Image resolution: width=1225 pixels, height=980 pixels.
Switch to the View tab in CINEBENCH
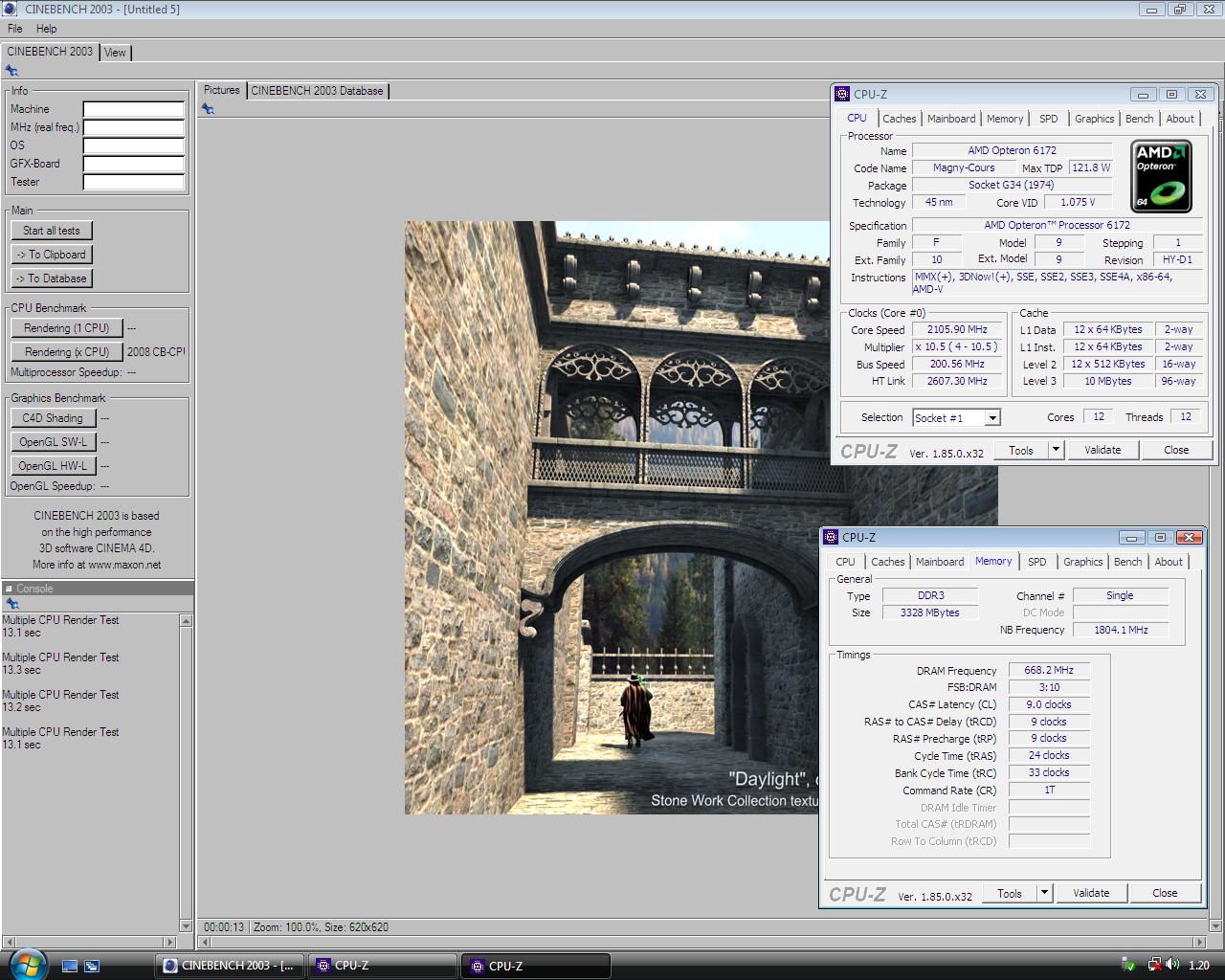tap(115, 53)
